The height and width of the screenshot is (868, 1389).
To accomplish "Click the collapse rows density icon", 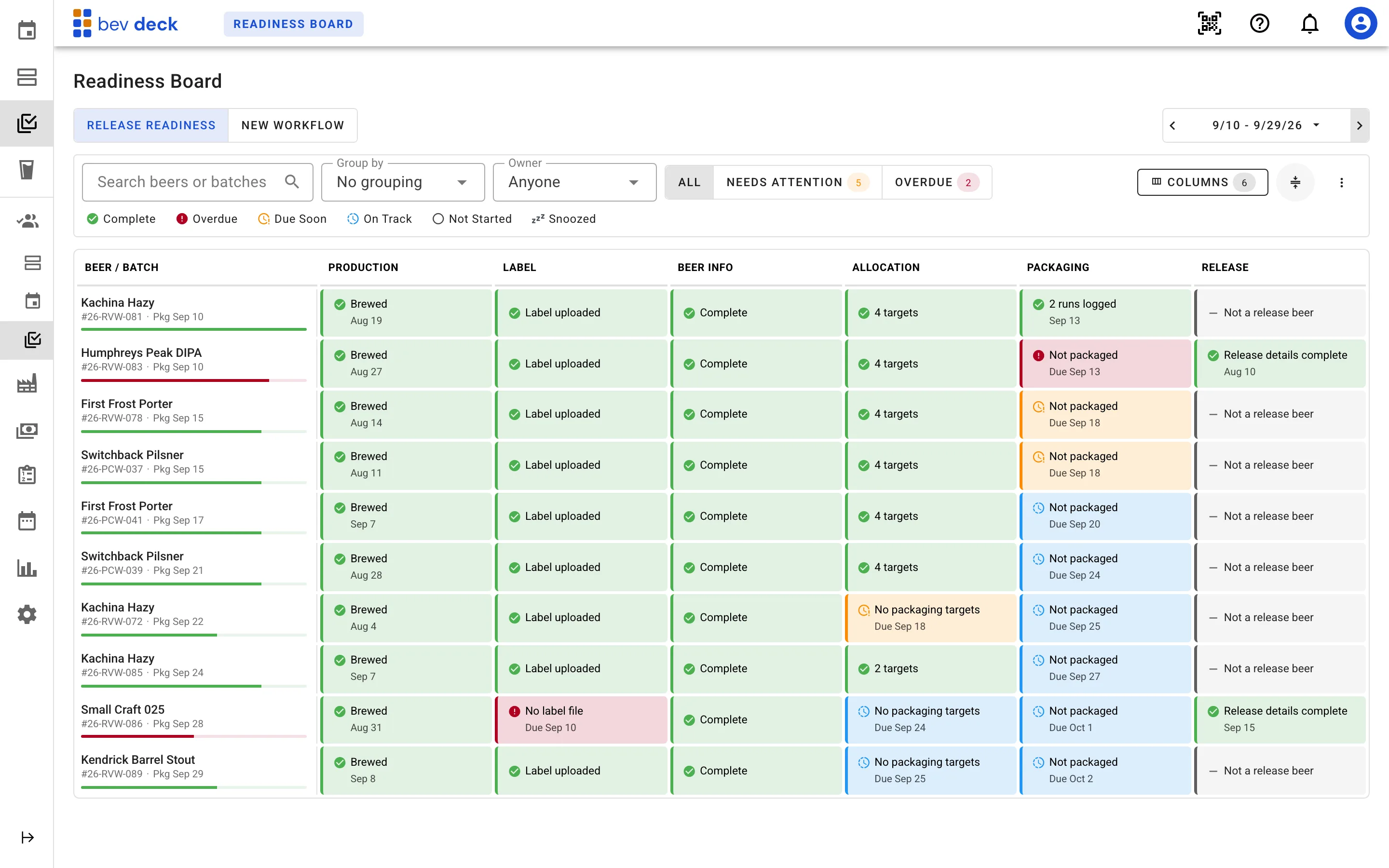I will [1295, 183].
